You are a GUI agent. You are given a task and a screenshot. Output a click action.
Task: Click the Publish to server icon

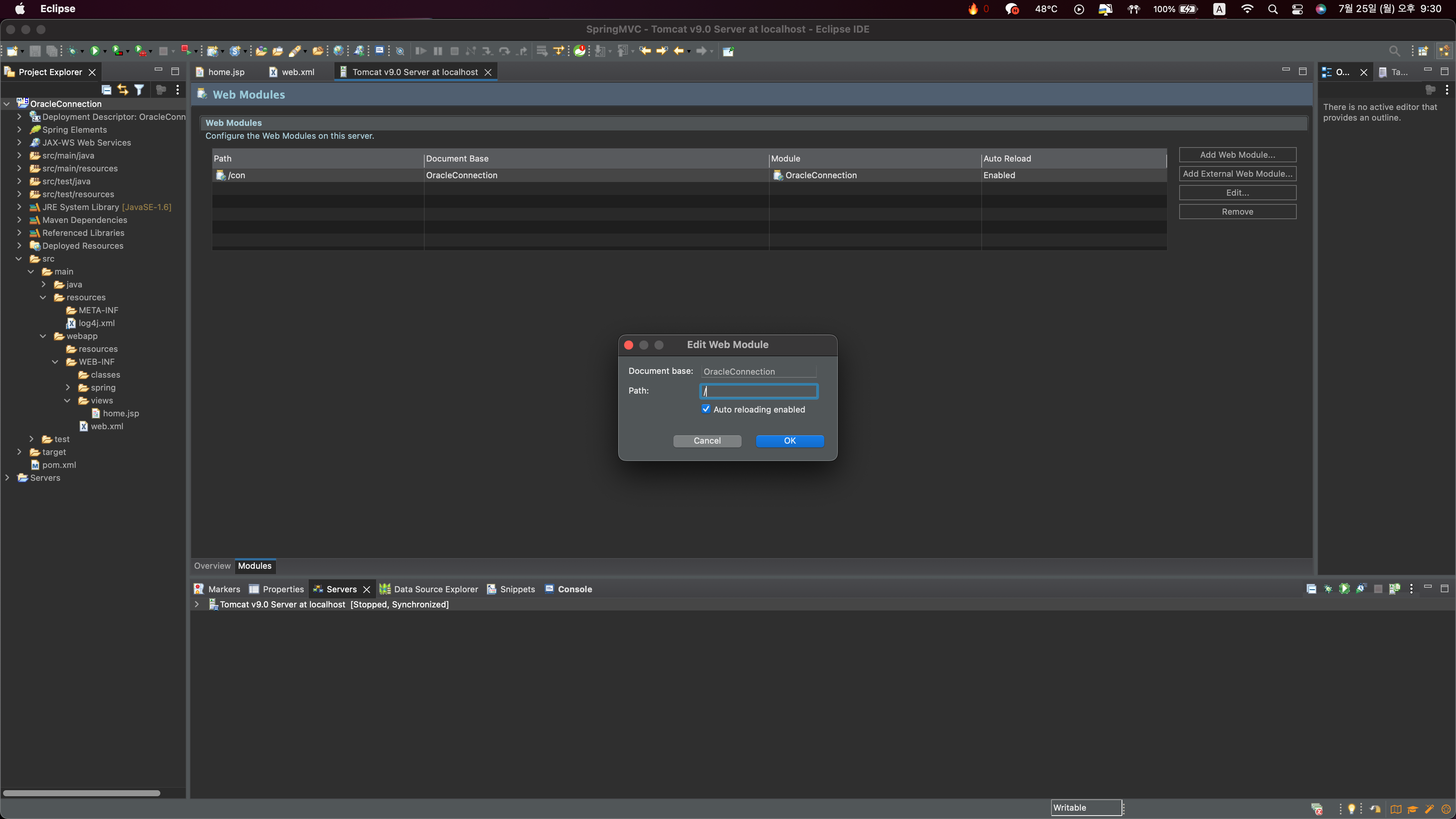(1395, 589)
